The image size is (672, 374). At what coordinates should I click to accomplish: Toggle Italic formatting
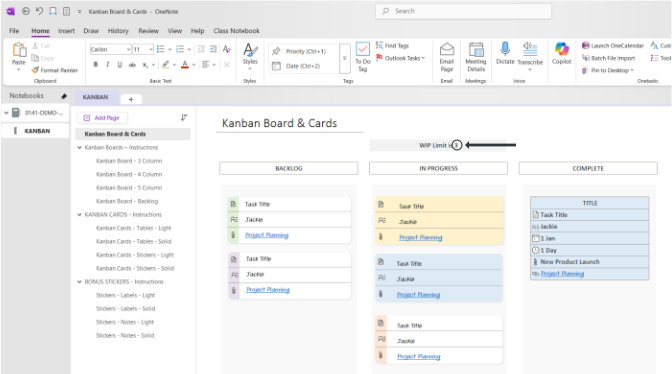[x=108, y=65]
